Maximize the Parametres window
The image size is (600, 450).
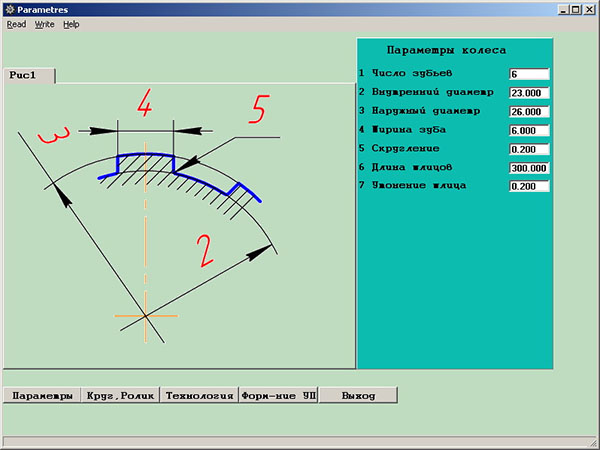[576, 9]
